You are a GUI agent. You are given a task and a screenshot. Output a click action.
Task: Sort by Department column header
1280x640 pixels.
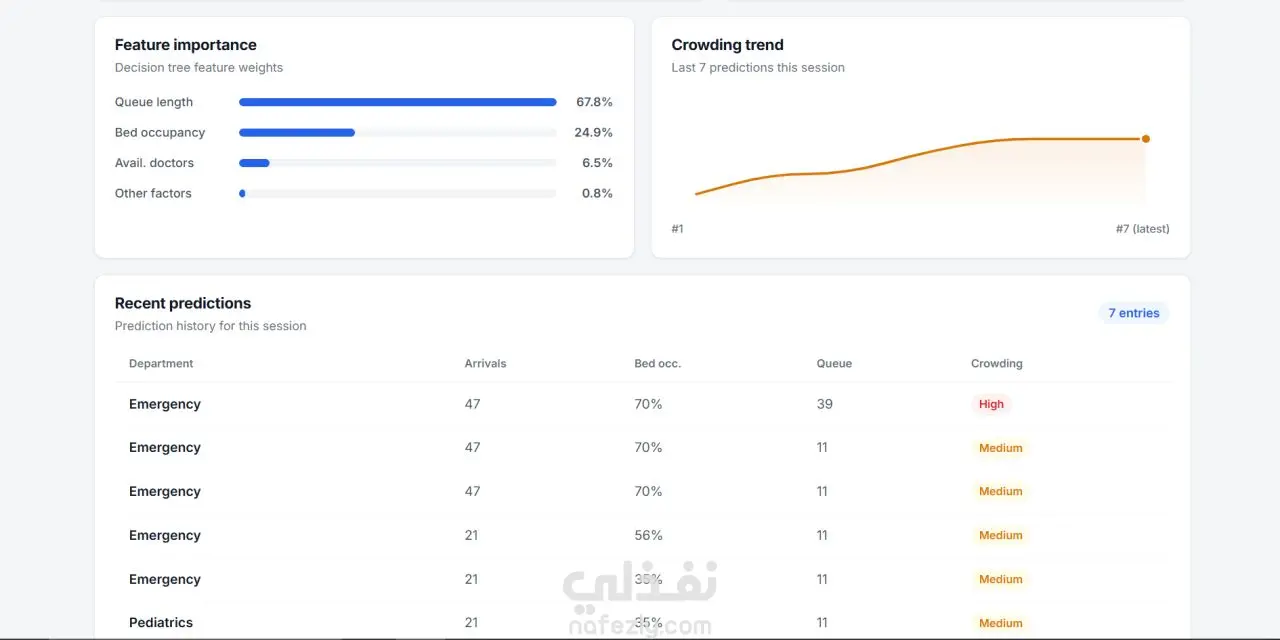point(161,364)
